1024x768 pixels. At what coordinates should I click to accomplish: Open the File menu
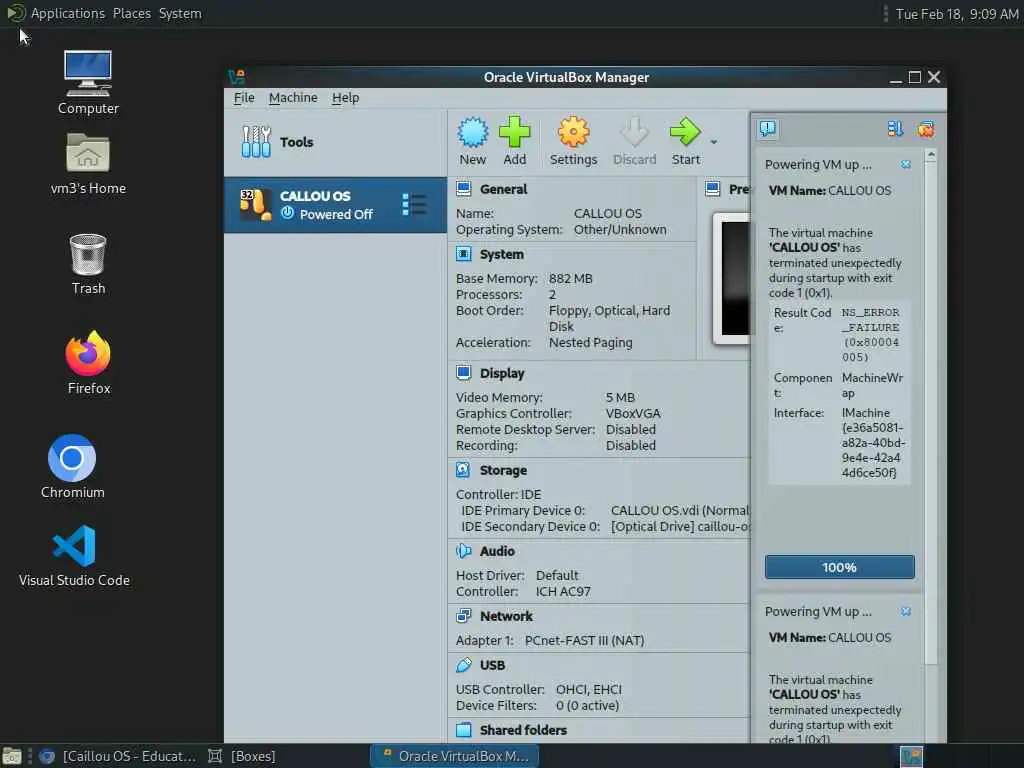244,98
